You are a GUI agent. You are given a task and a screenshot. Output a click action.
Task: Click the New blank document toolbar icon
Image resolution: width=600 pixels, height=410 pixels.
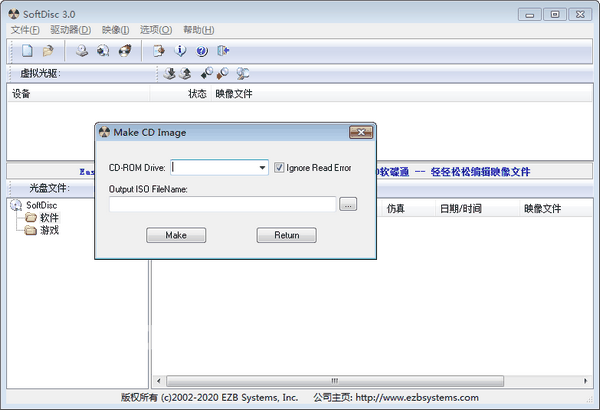27,51
